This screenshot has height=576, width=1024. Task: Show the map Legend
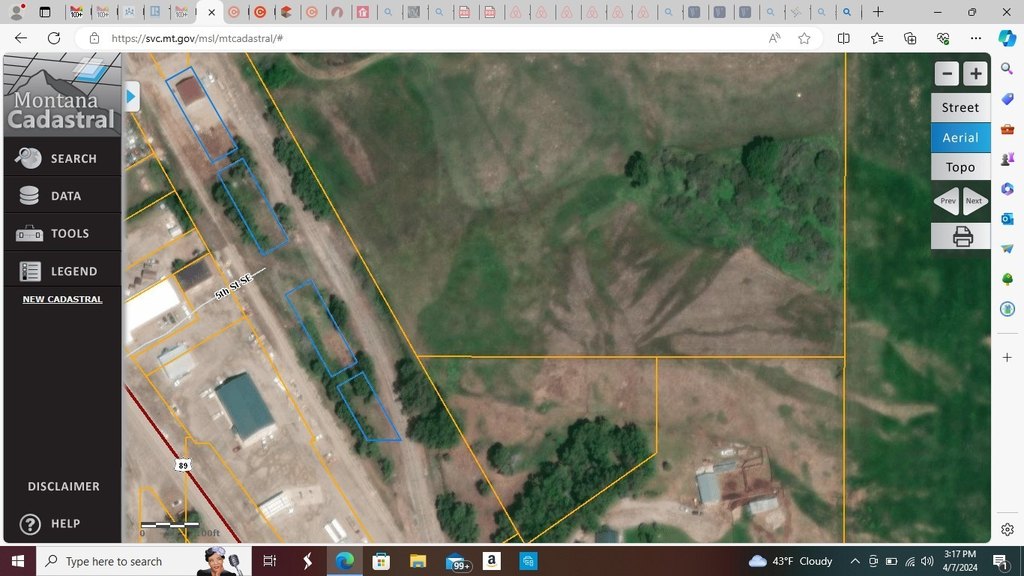pos(61,271)
